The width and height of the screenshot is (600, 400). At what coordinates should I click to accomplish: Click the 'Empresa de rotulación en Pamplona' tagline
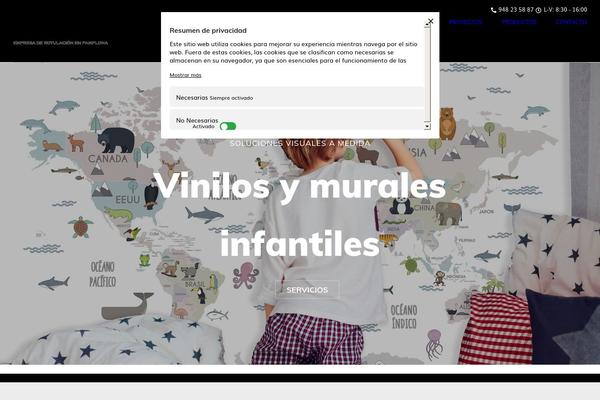[60, 43]
